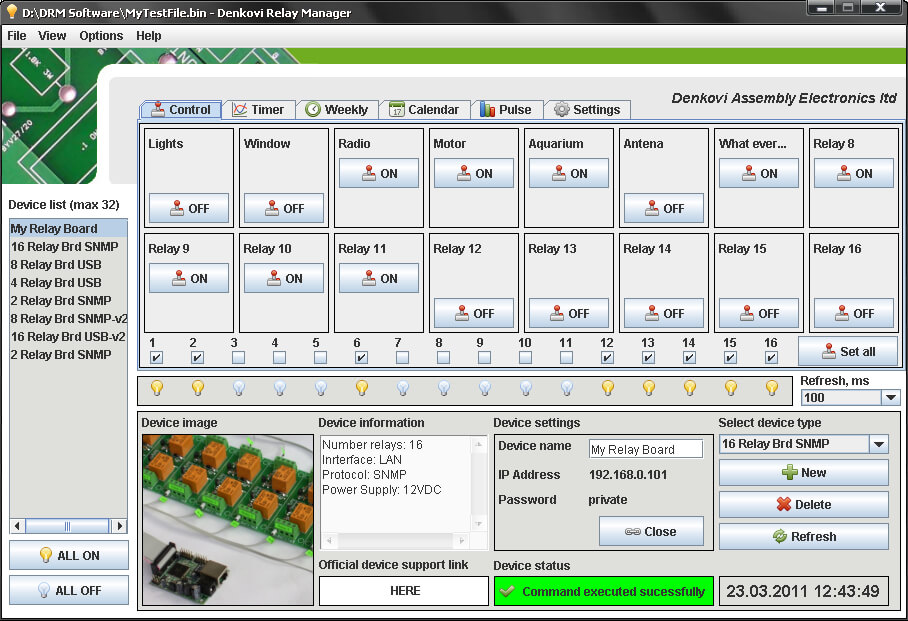This screenshot has width=908, height=621.
Task: Uncheck the checkbox numbered 16
Action: [x=771, y=357]
